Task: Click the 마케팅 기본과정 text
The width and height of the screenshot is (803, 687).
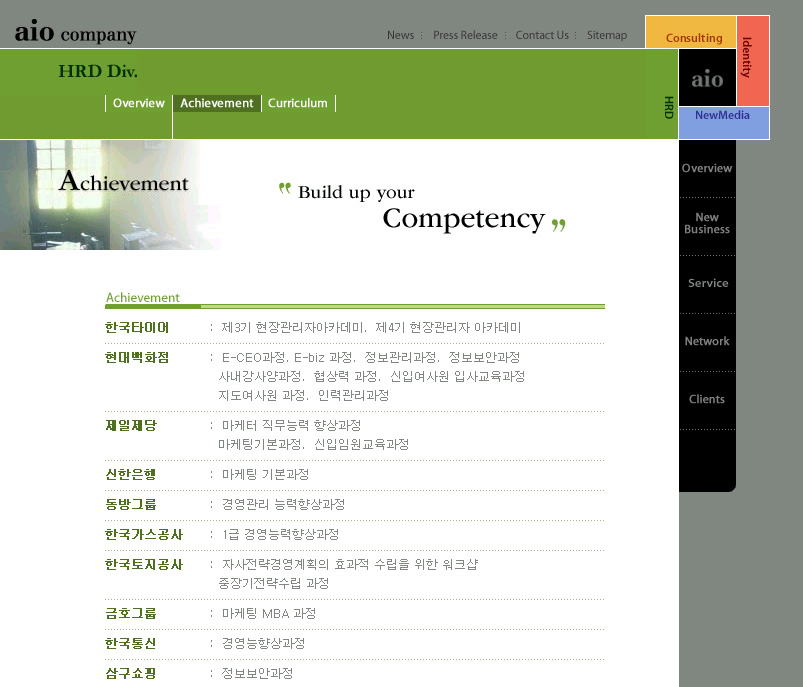Action: tap(265, 474)
